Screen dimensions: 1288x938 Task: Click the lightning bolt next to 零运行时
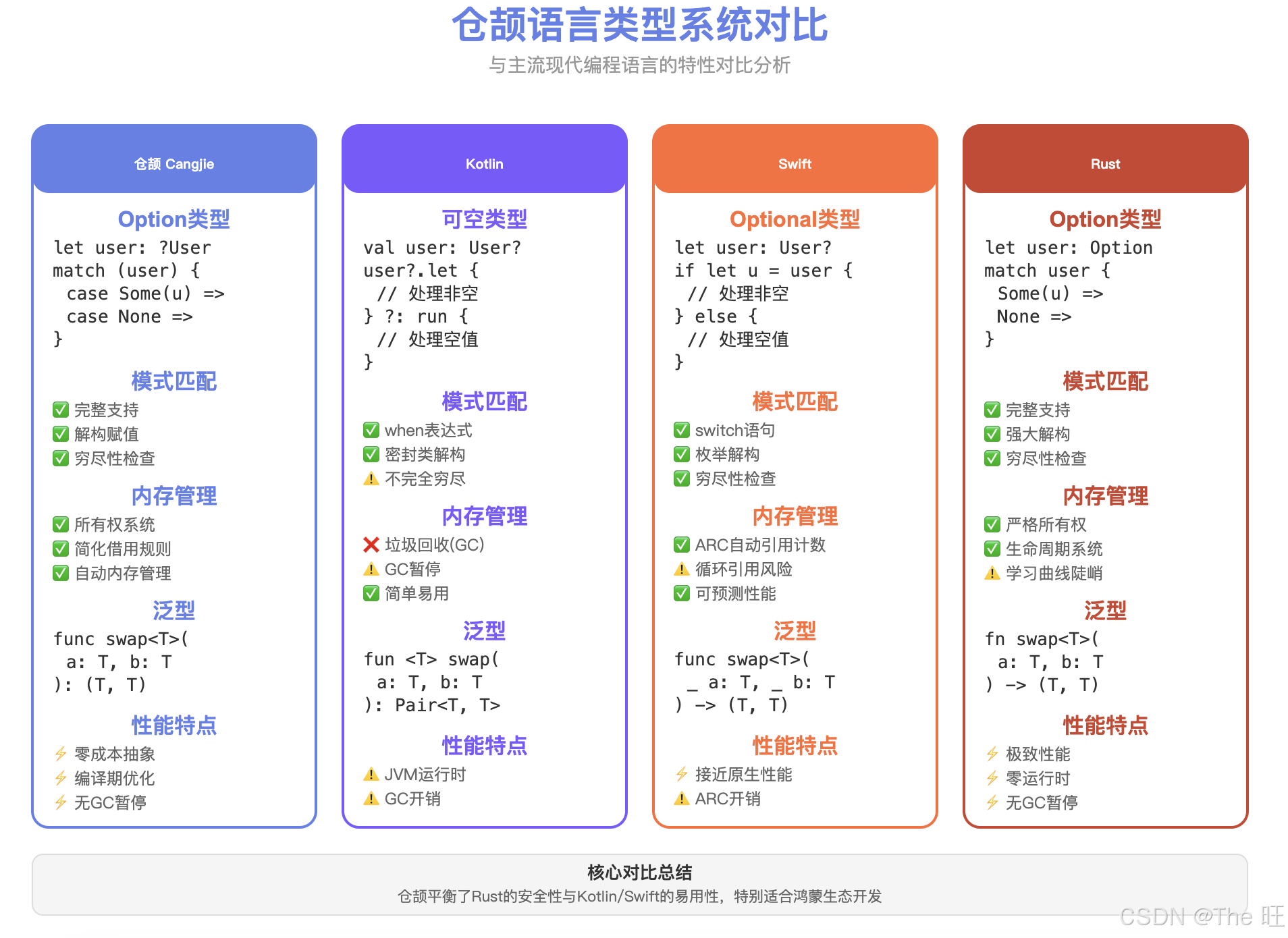[992, 778]
